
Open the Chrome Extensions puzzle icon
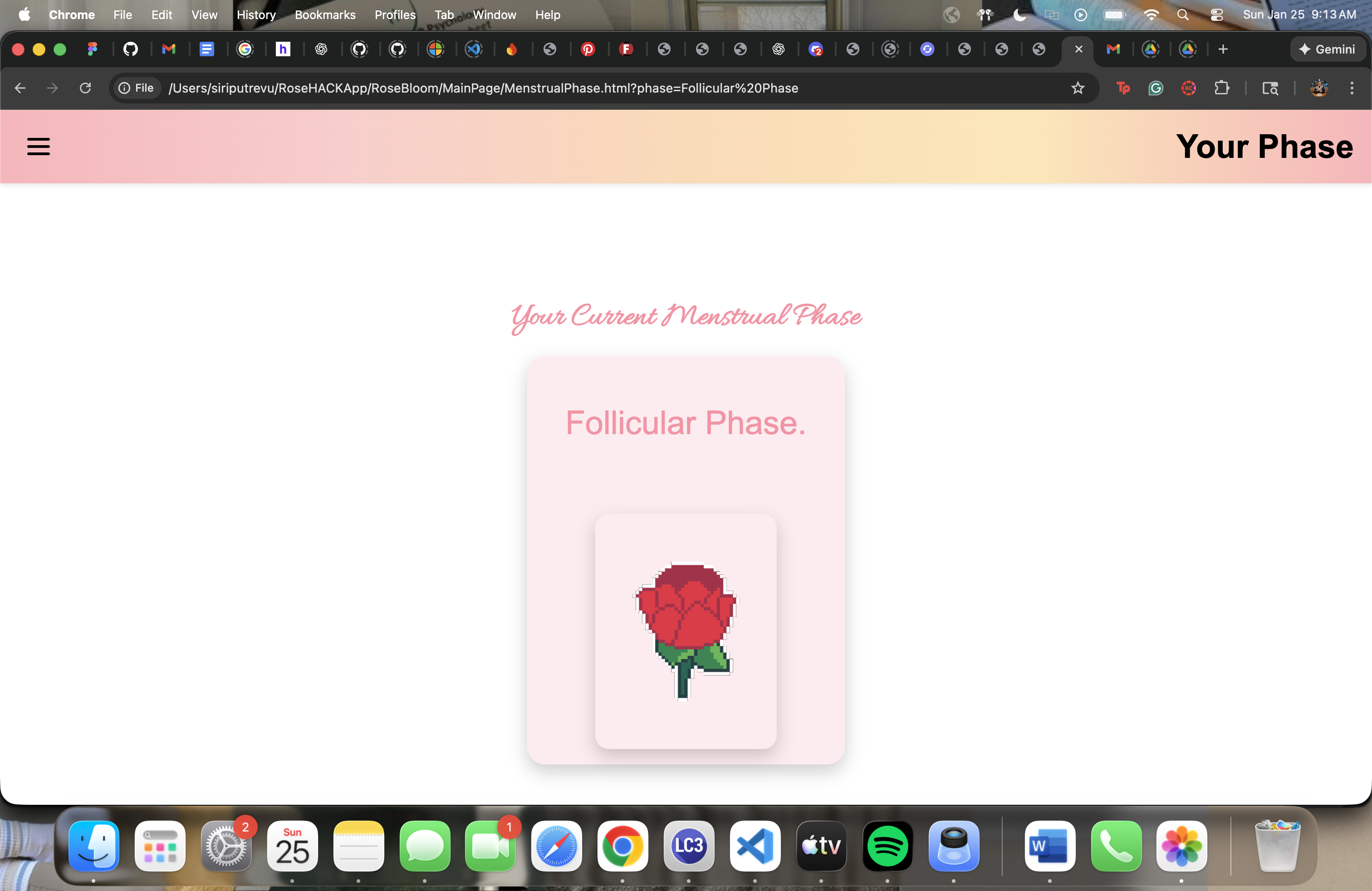click(x=1221, y=88)
